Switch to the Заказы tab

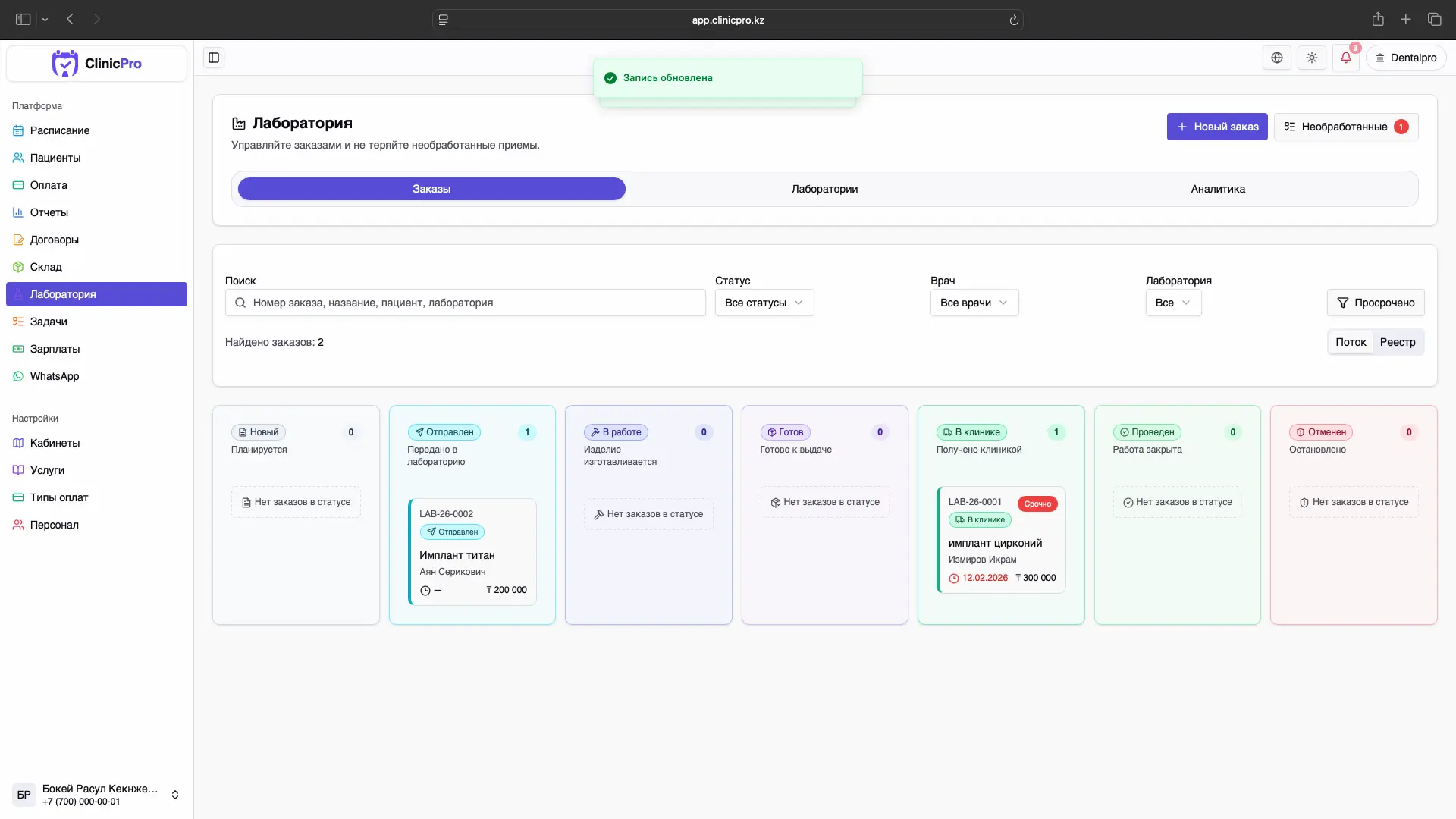pyautogui.click(x=431, y=189)
